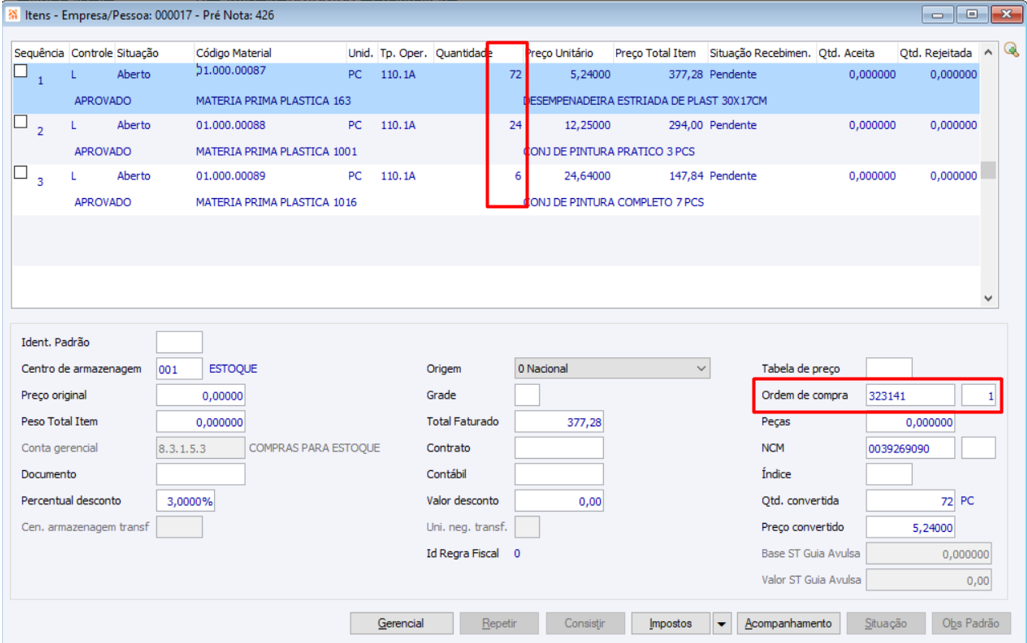
Task: Maximize the Itens window
Action: (972, 14)
